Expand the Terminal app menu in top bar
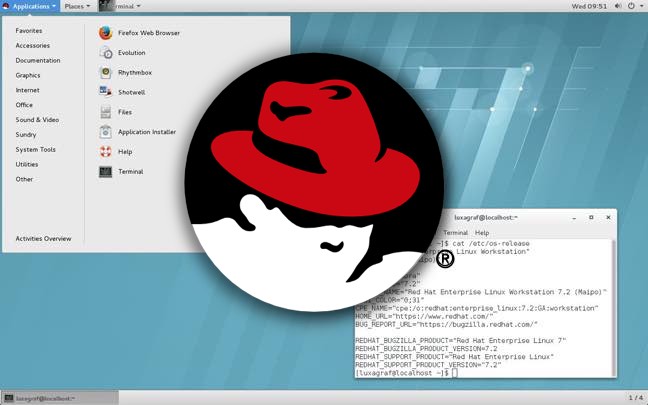The height and width of the screenshot is (405, 648). [120, 6]
